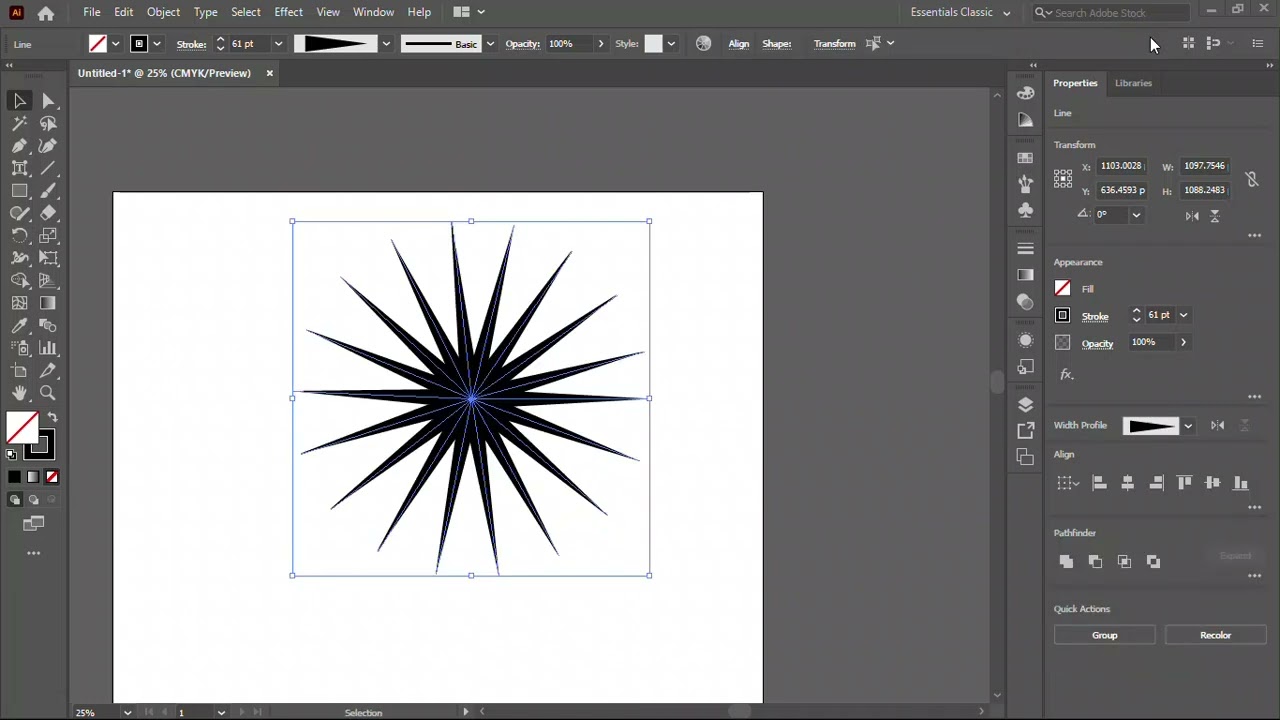Screen dimensions: 1280x720
Task: Set paint mode to None
Action: click(x=52, y=477)
